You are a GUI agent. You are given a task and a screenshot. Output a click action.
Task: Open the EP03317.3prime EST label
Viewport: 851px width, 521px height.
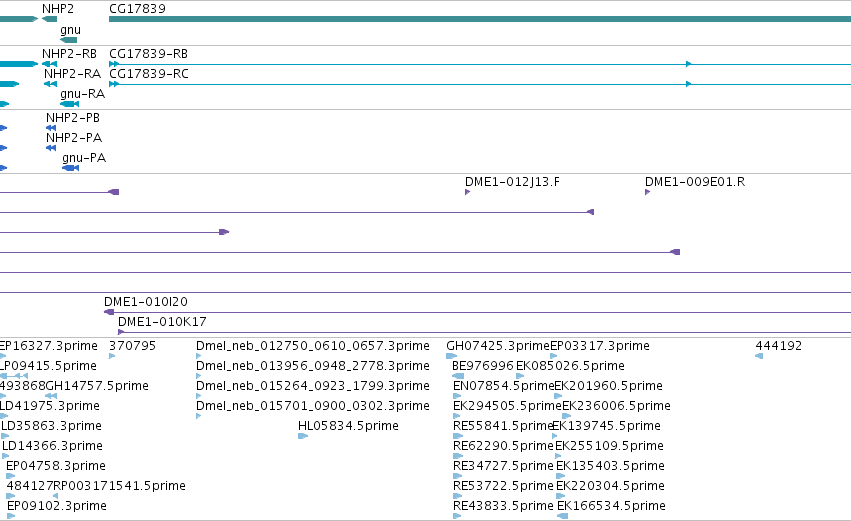click(x=600, y=346)
